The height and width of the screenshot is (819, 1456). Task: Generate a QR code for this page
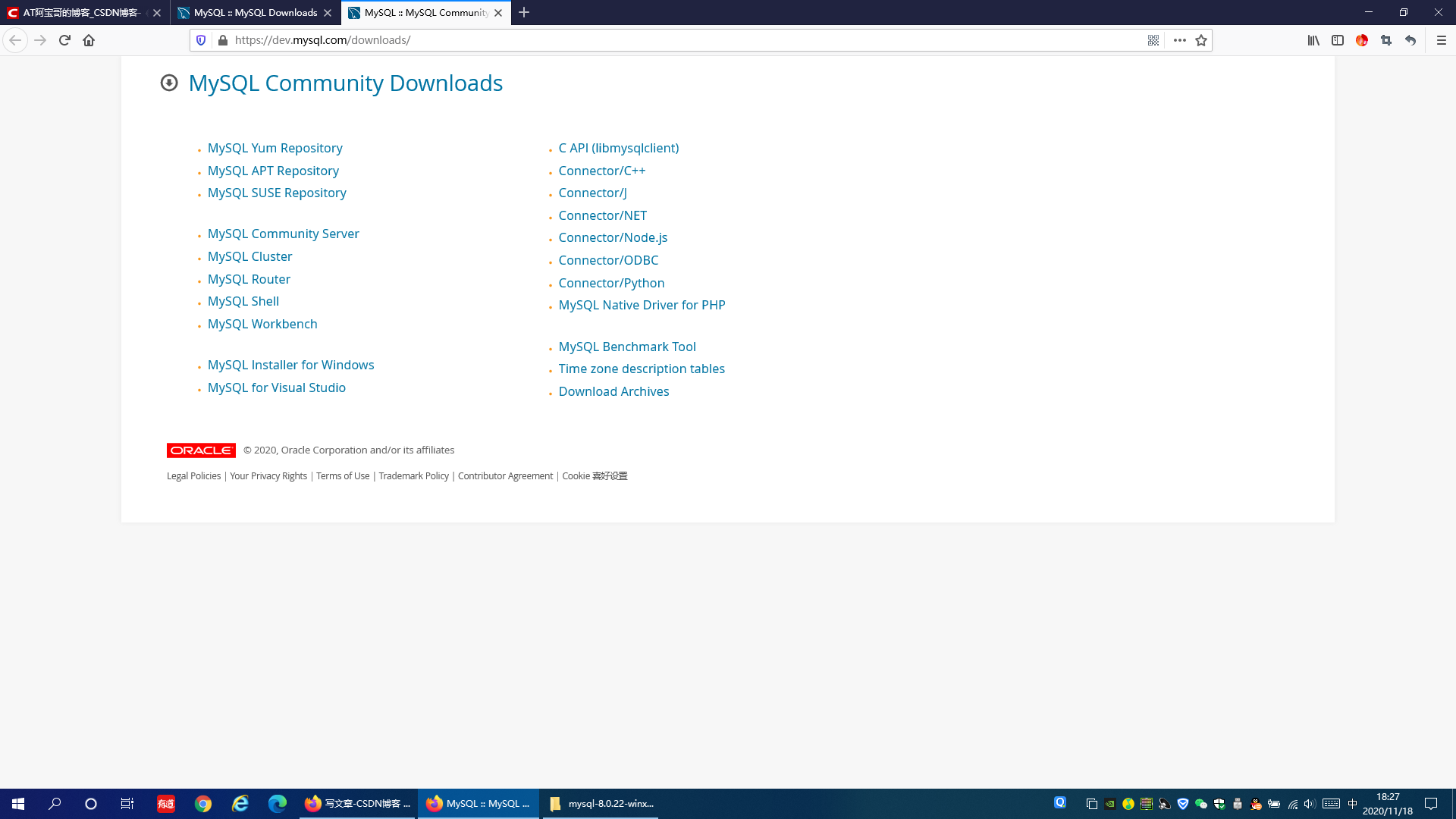1153,40
